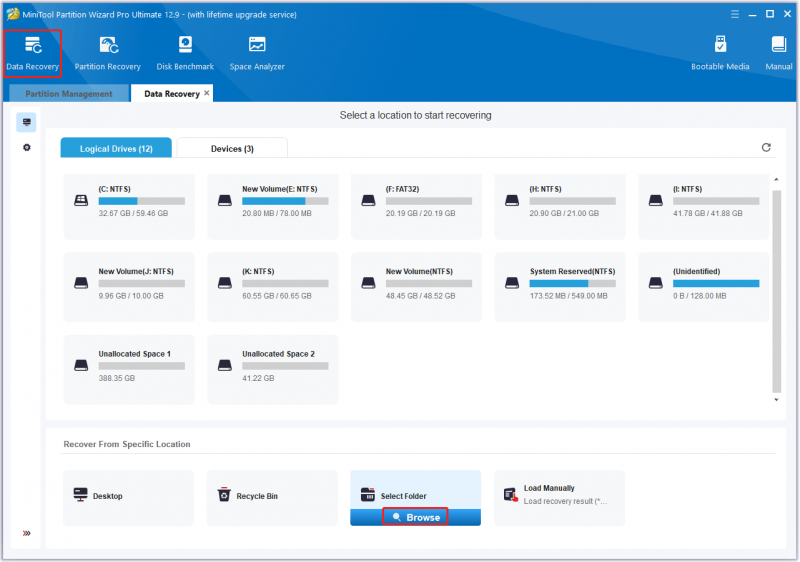Viewport: 800px width, 562px height.
Task: Select the H: NTFS drive icon
Action: click(x=512, y=200)
